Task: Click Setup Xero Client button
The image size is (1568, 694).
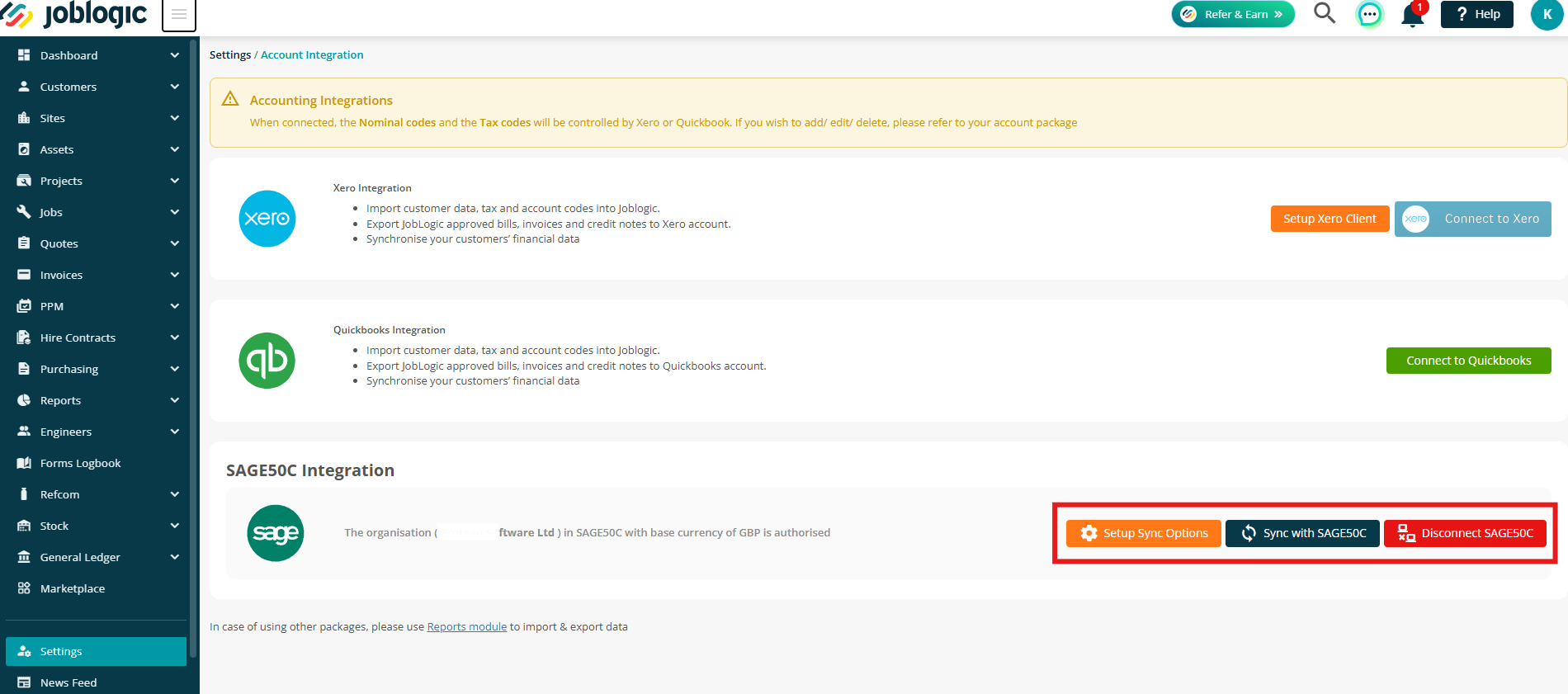Action: tap(1329, 219)
